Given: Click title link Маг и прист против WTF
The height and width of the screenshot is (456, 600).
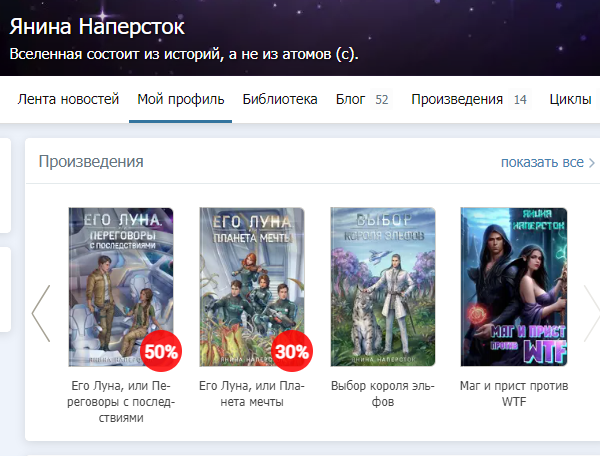Looking at the screenshot, I should [x=514, y=394].
